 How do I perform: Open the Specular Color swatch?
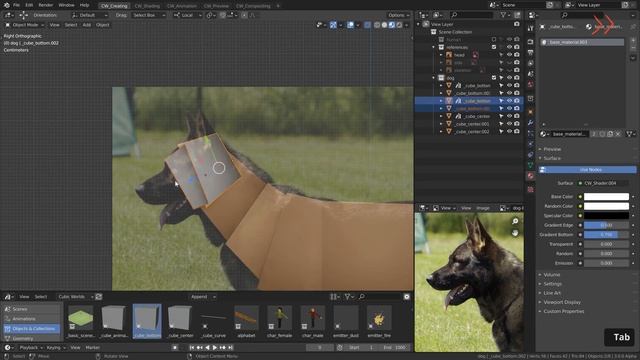606,216
